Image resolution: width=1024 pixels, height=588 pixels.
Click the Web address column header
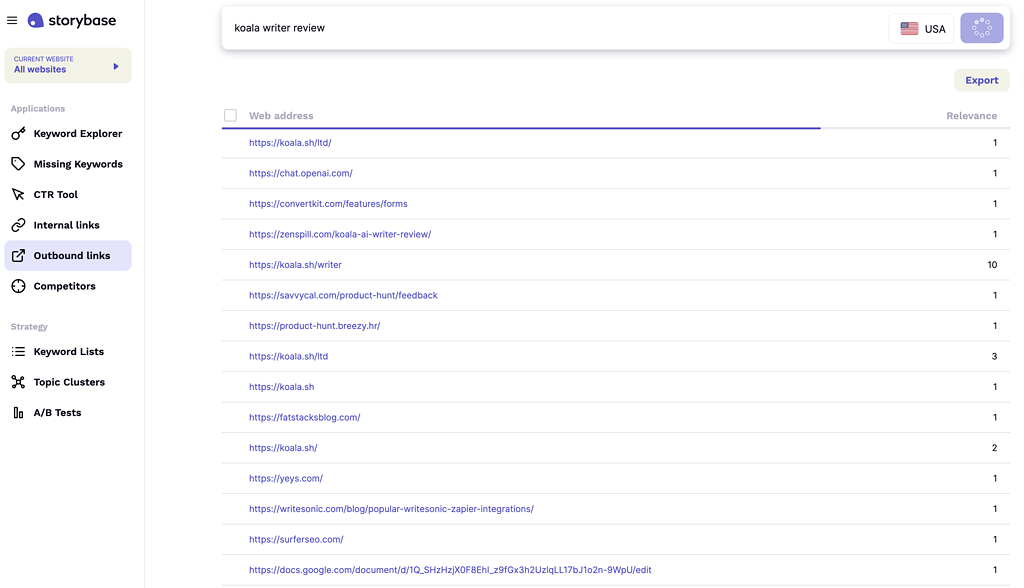(x=281, y=116)
